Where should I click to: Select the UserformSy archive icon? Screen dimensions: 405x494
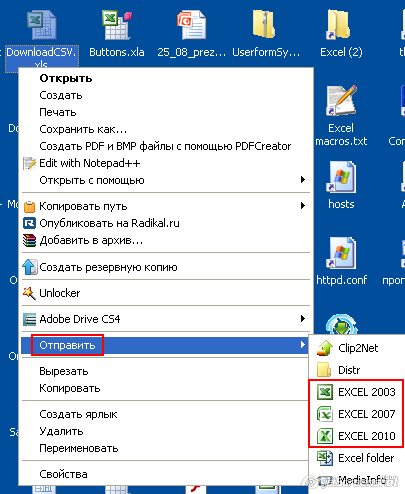(x=265, y=24)
